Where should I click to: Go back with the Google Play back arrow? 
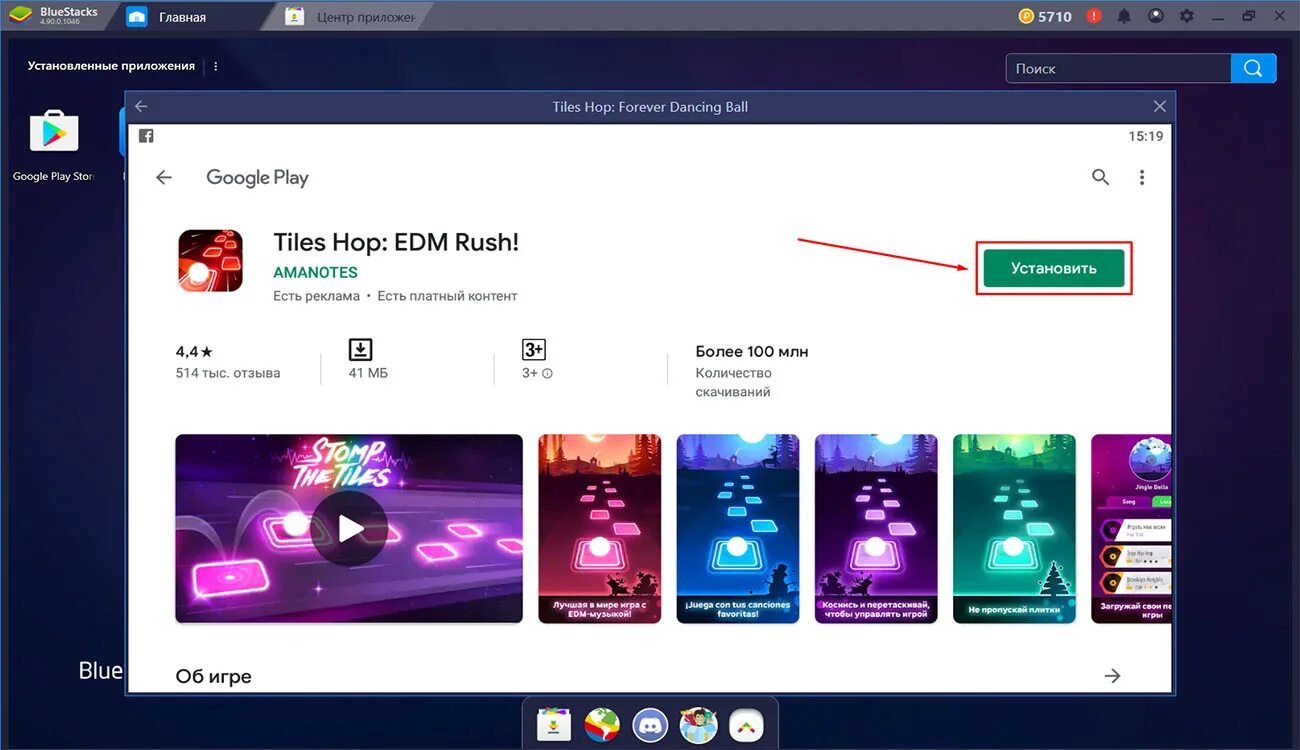tap(164, 177)
